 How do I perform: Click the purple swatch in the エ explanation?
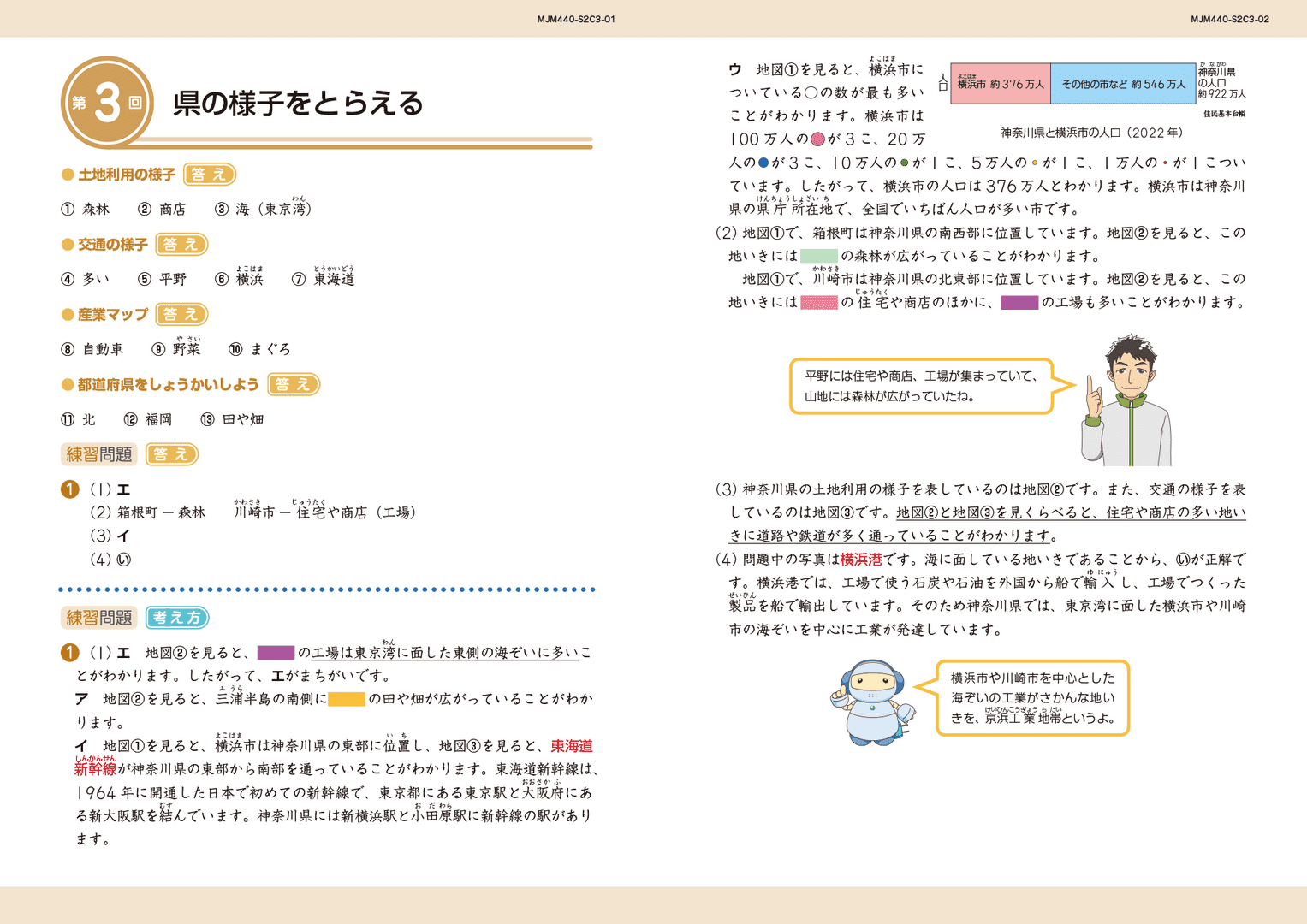(276, 653)
